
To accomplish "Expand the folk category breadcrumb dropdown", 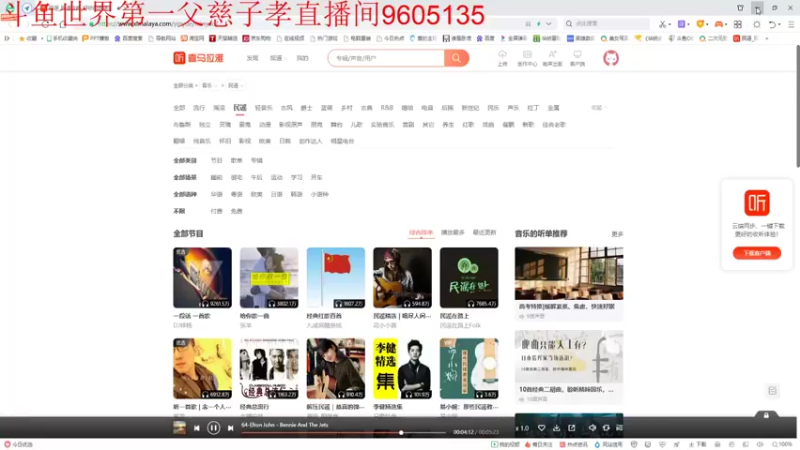I will point(236,85).
